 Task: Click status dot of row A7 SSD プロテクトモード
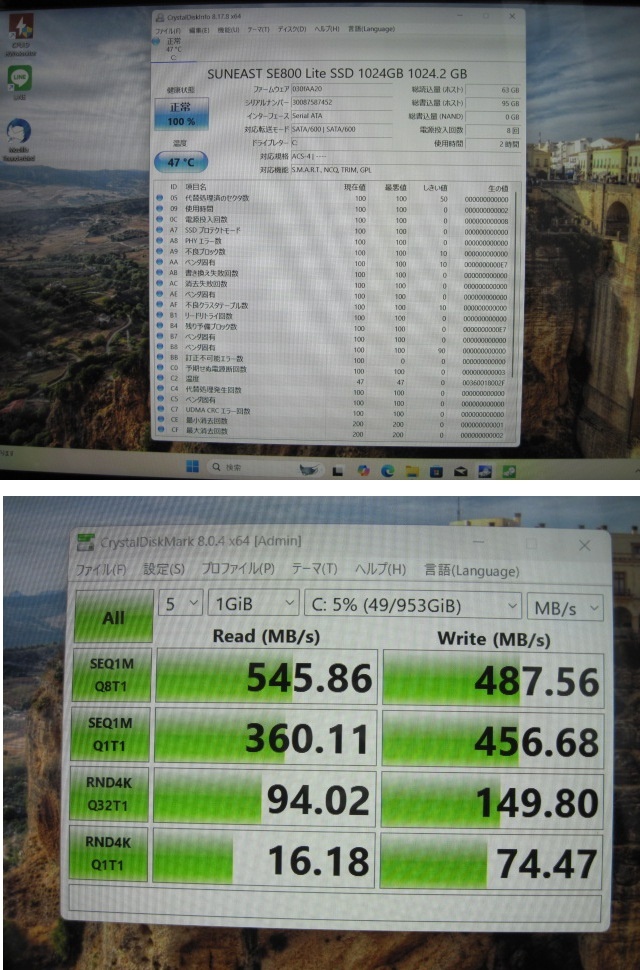click(160, 230)
